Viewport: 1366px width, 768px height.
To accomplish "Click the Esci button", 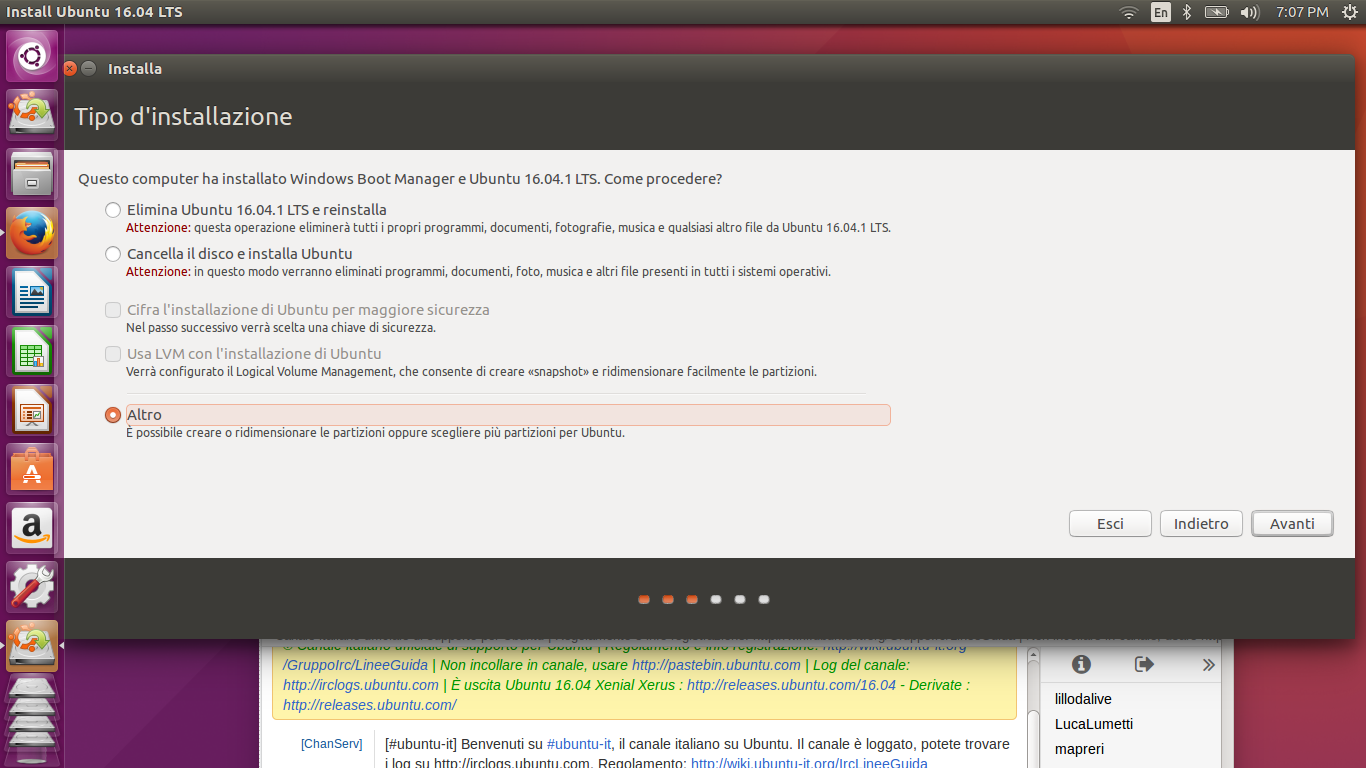I will pyautogui.click(x=1110, y=524).
